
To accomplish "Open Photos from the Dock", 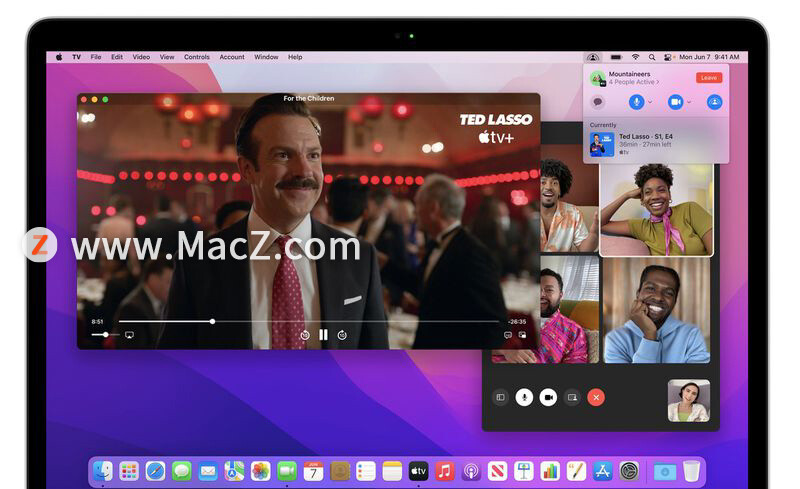I will pos(260,471).
